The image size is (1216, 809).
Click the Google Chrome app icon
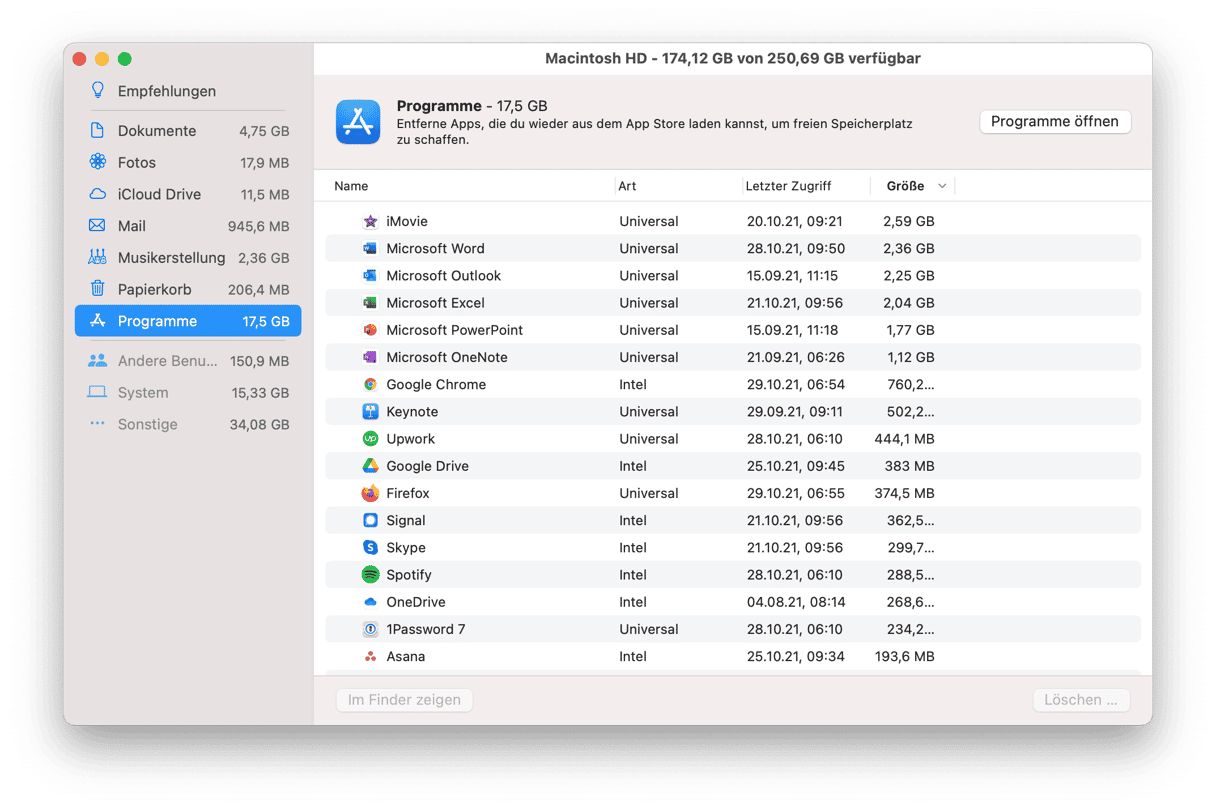pos(370,384)
